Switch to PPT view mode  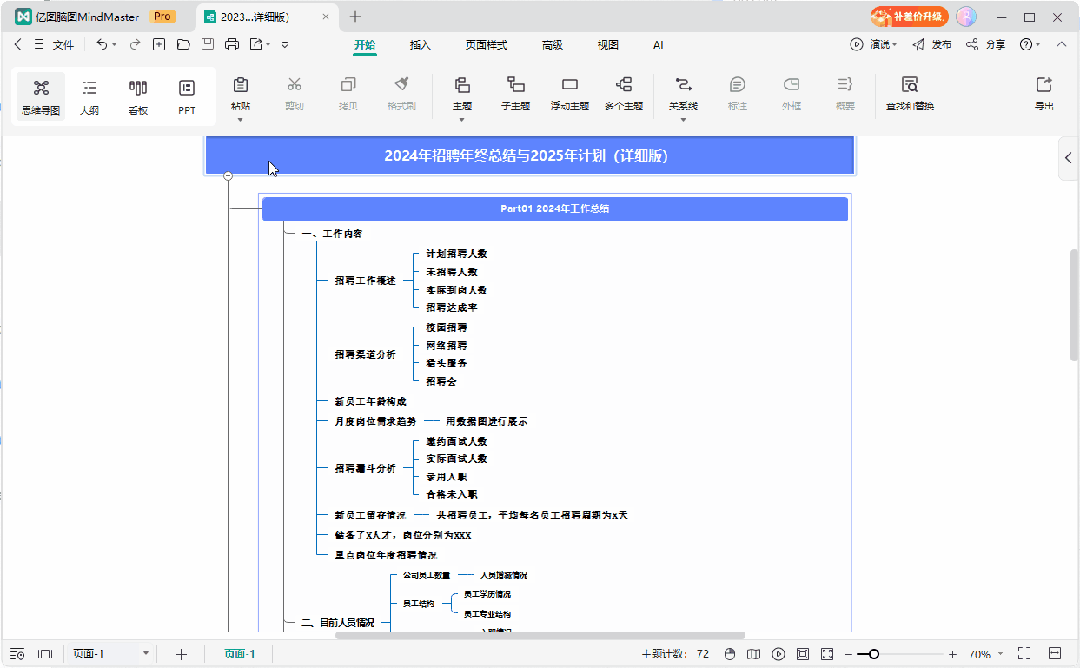point(187,96)
